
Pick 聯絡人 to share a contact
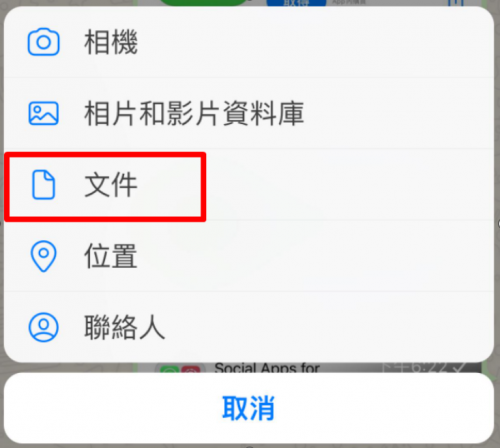[x=125, y=327]
